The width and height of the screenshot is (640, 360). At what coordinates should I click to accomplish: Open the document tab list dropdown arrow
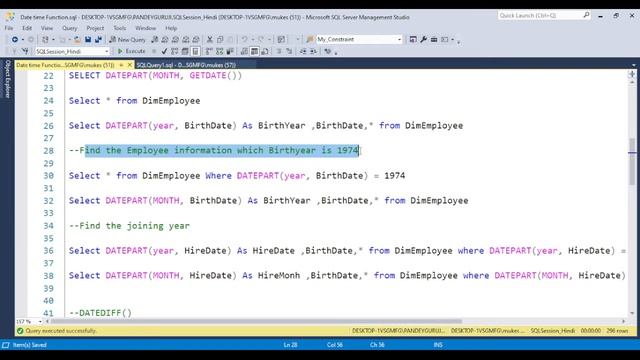[633, 65]
